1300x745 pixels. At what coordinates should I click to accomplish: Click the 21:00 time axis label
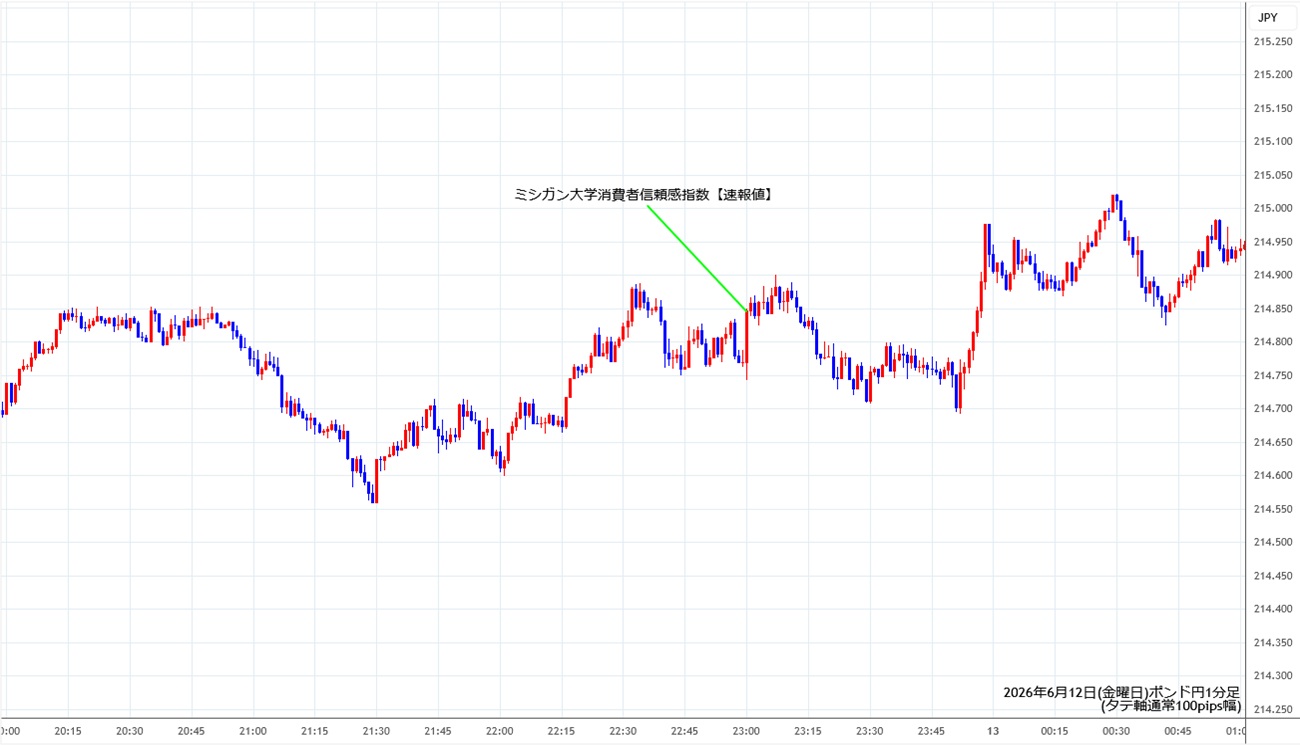point(253,731)
